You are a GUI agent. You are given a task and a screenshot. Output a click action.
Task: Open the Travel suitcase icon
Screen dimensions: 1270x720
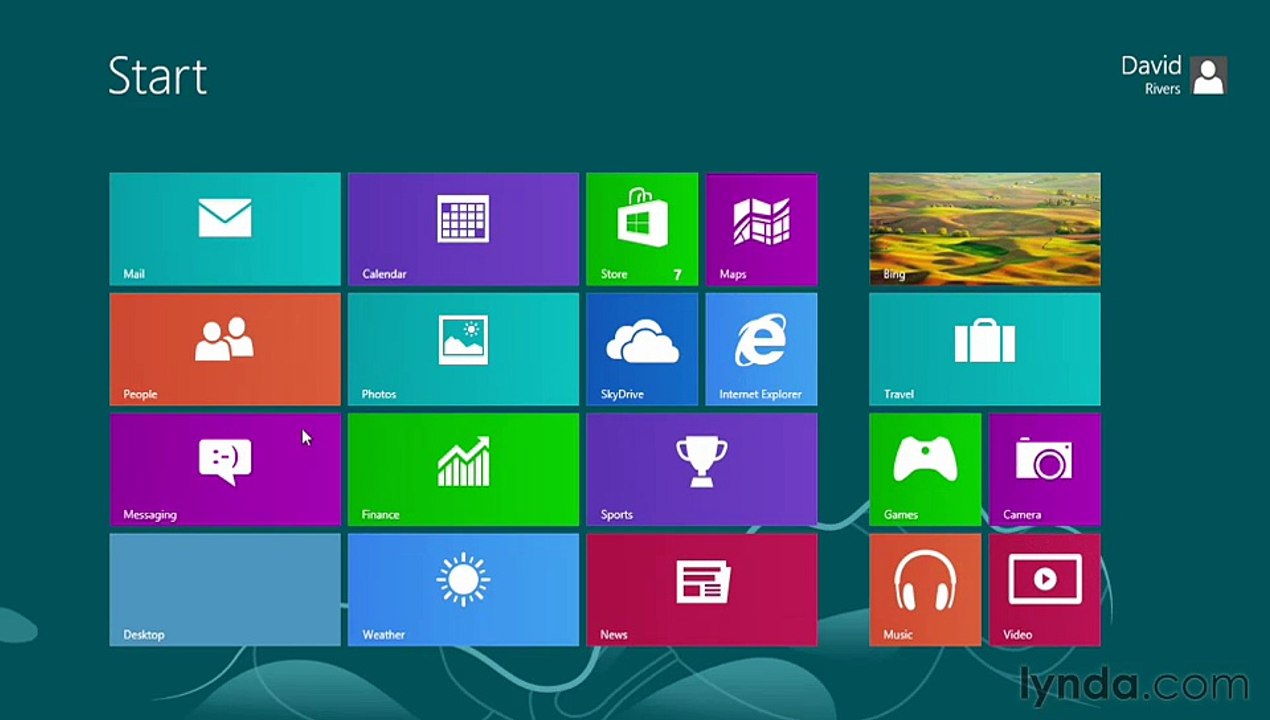985,340
